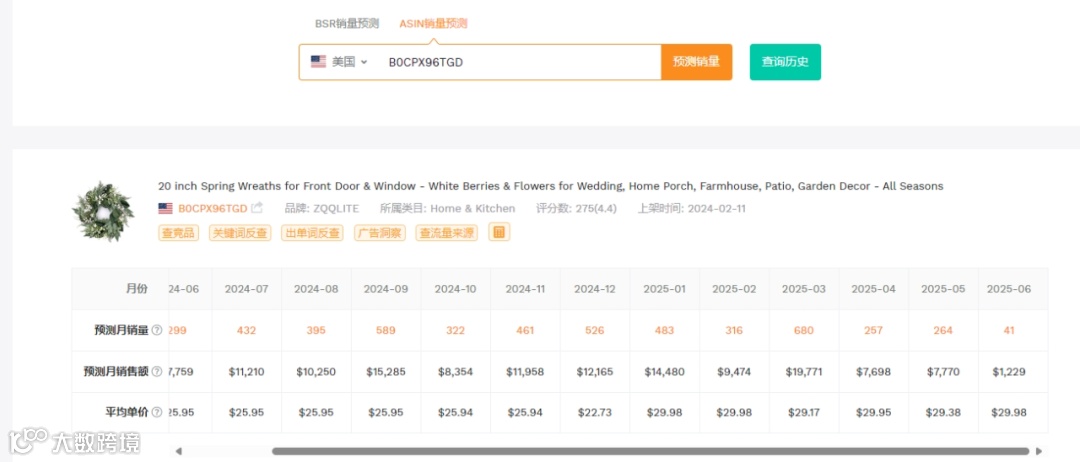Click the left arrow of the horizontal scrollbar
Image resolution: width=1080 pixels, height=462 pixels.
pyautogui.click(x=178, y=452)
